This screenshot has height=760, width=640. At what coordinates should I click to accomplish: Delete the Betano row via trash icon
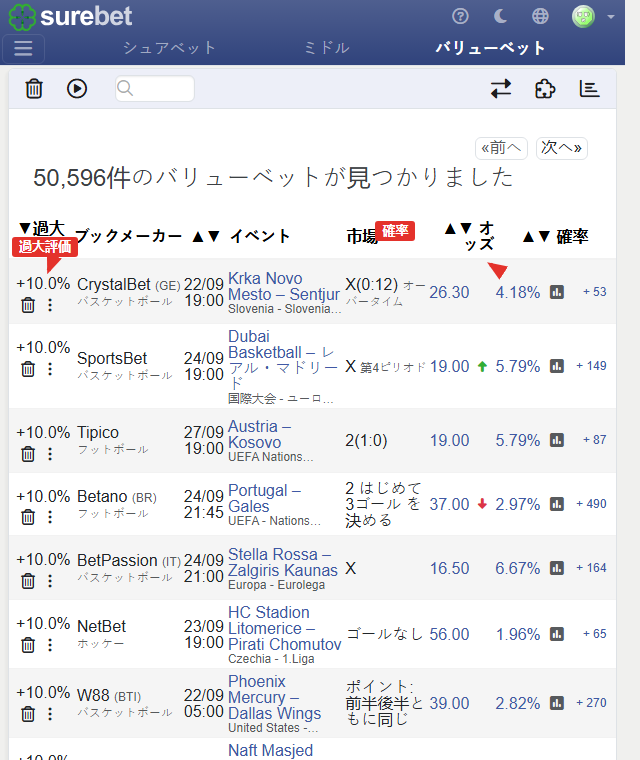click(28, 517)
